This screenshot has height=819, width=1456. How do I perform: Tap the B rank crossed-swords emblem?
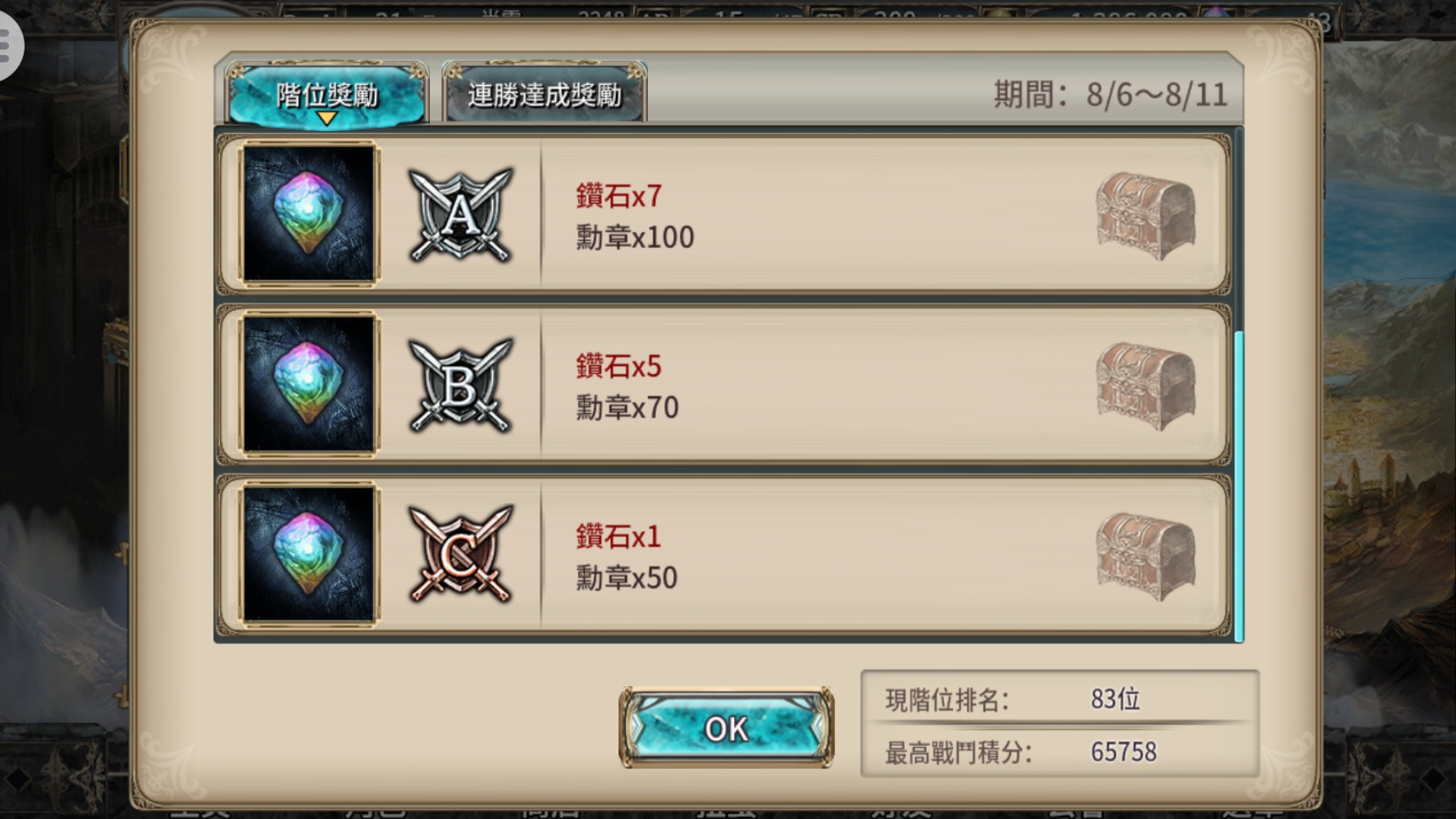[x=460, y=386]
